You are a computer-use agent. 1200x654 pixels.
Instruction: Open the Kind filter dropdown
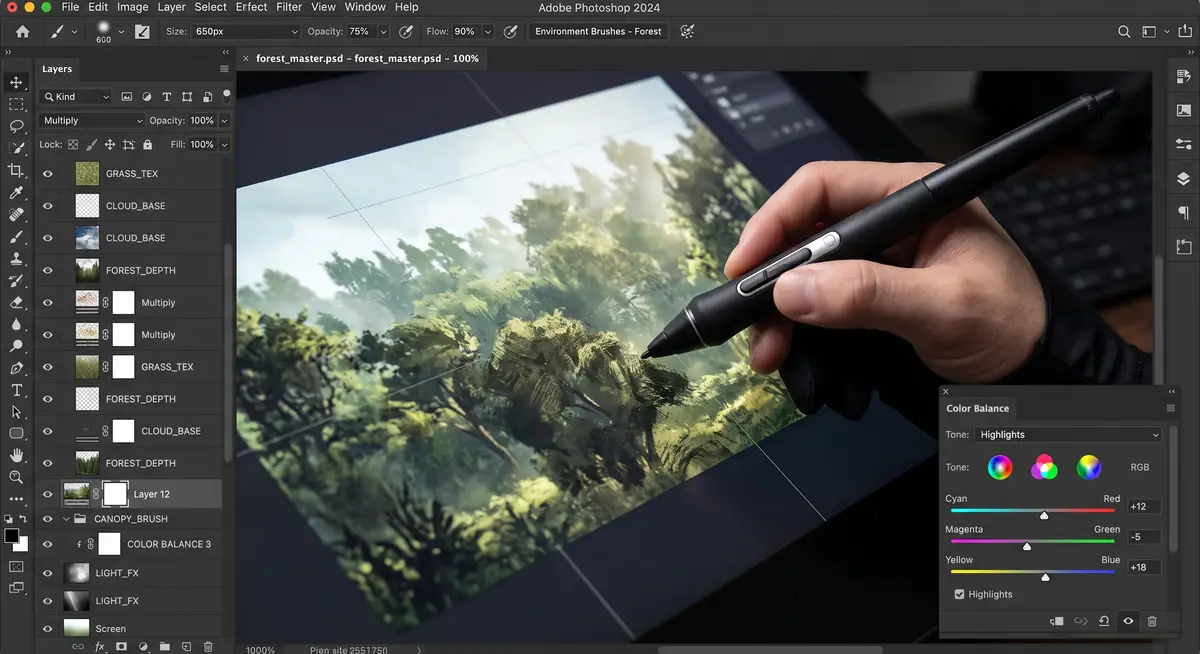pyautogui.click(x=76, y=97)
